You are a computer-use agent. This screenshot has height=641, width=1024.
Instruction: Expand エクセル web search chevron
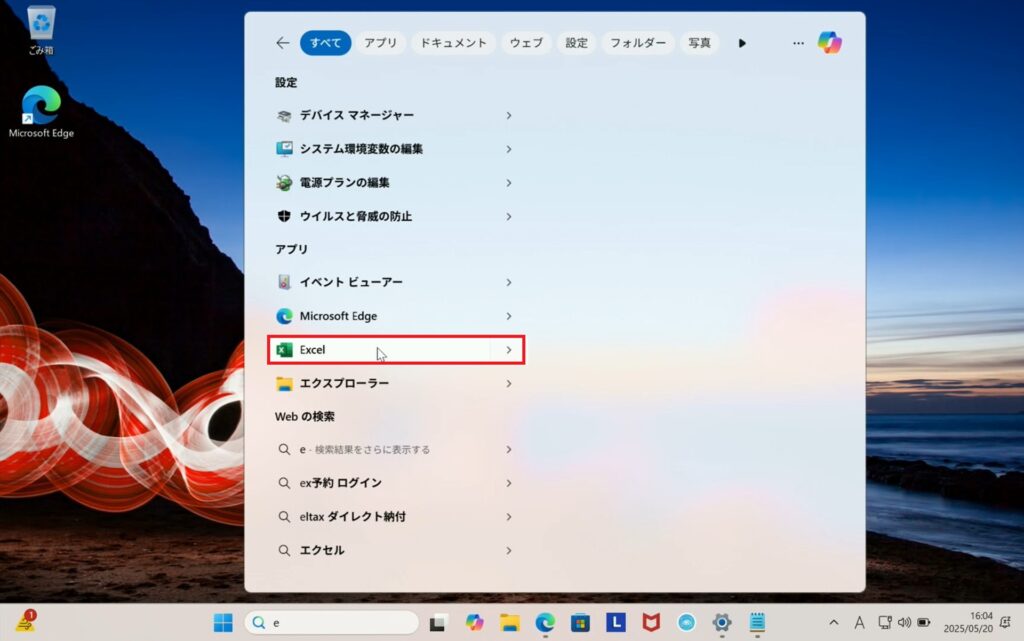click(508, 550)
